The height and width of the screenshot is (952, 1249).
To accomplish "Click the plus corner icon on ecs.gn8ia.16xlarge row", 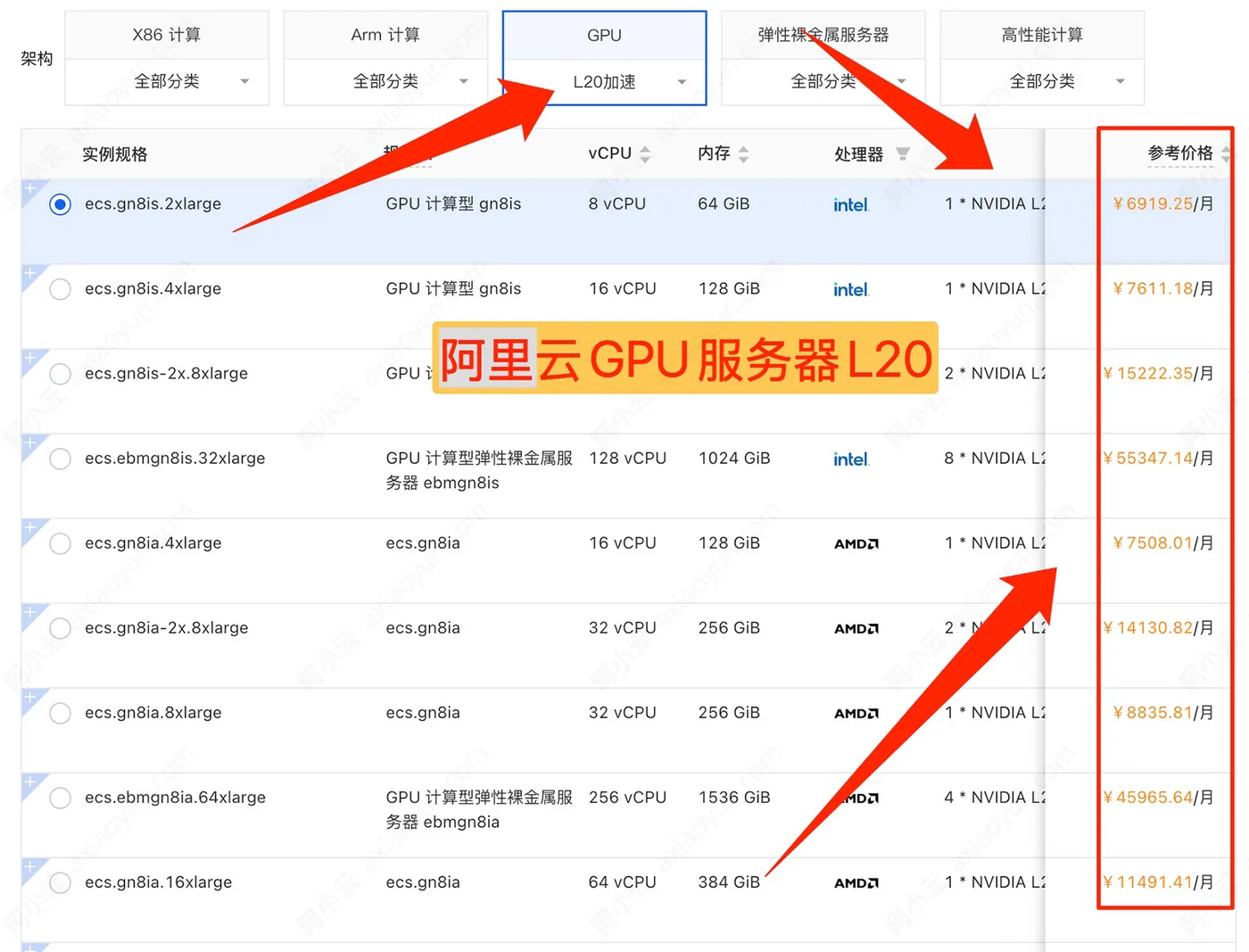I will point(31,868).
